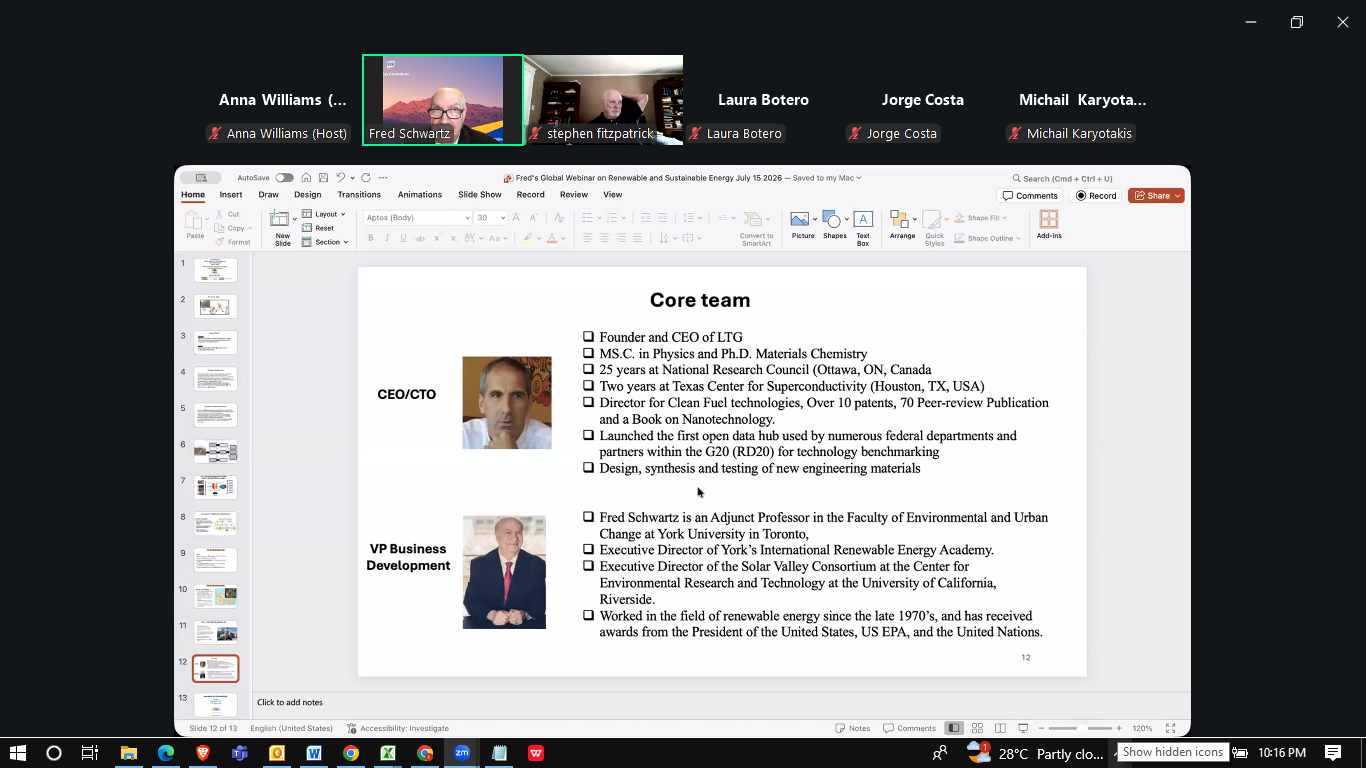The width and height of the screenshot is (1366, 768).
Task: Click the Comments button in ribbon
Action: click(x=1030, y=196)
